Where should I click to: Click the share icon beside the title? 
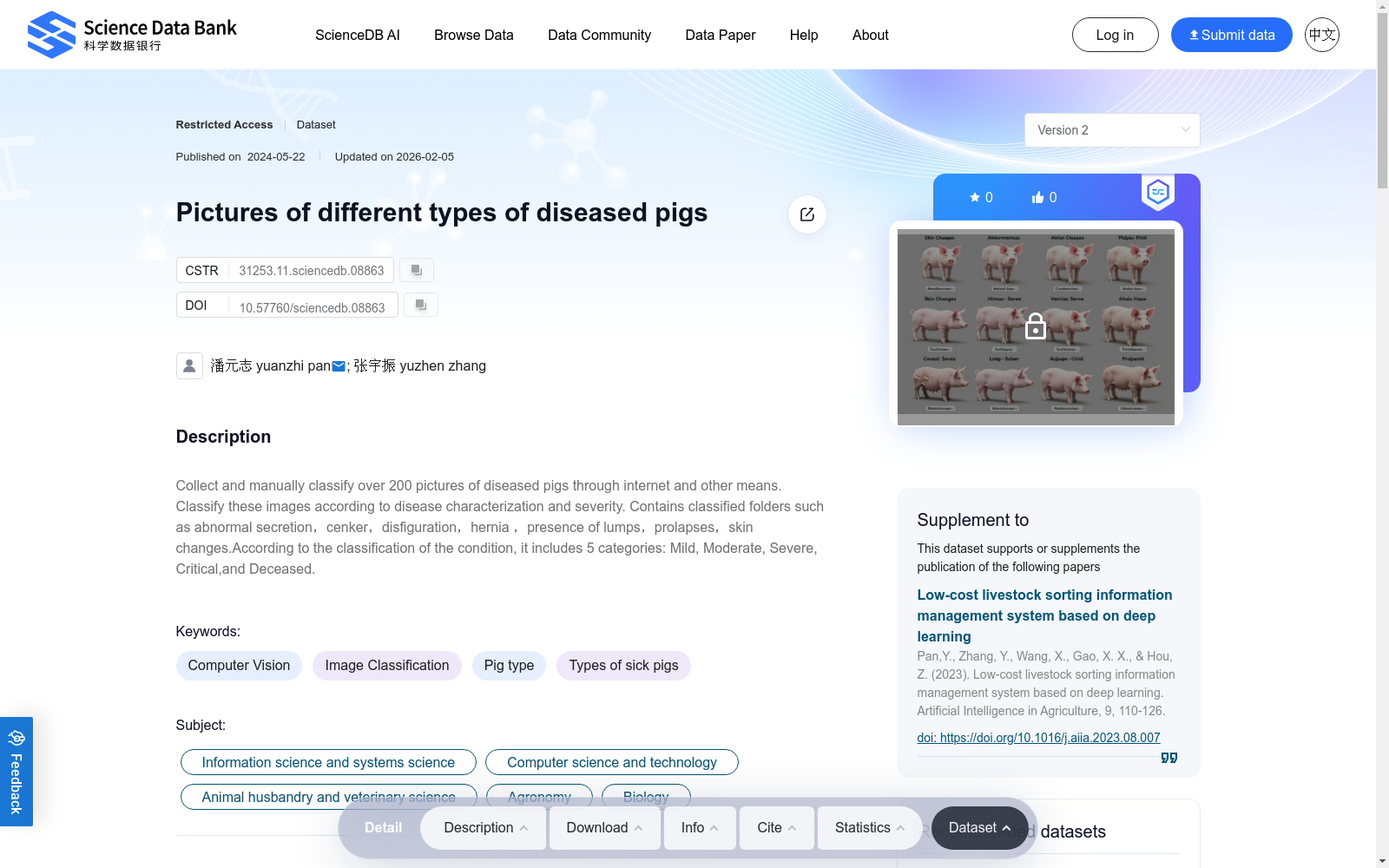click(807, 214)
